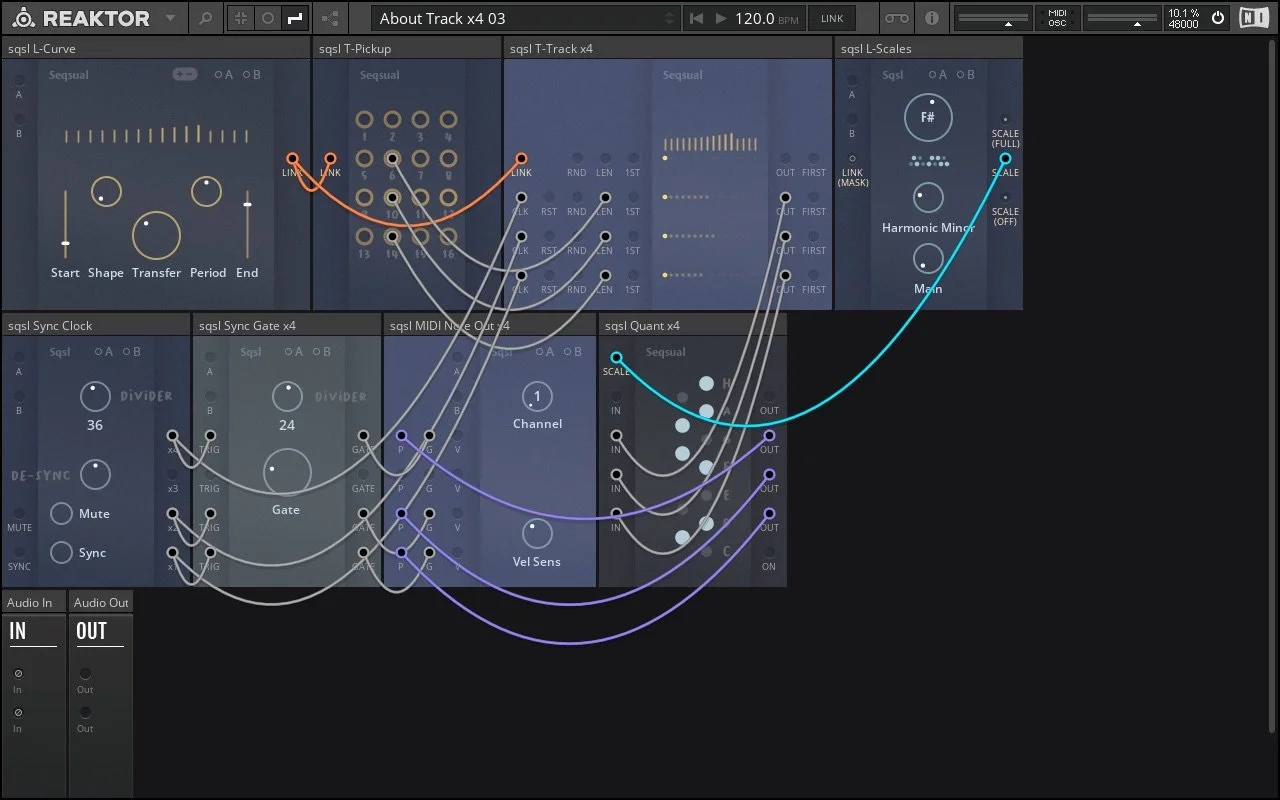Click the info hints icon

(x=932, y=18)
